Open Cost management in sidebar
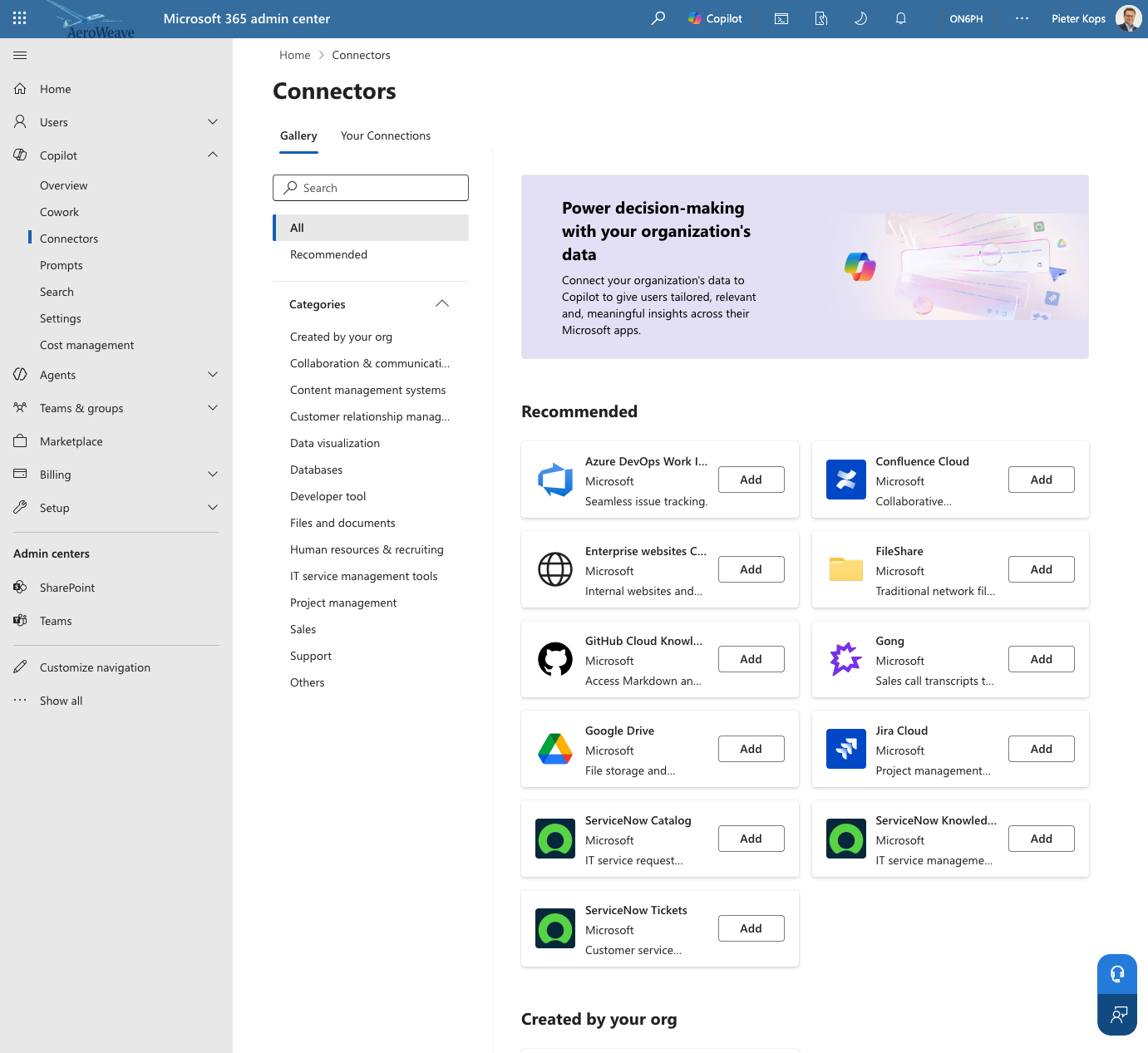 tap(86, 345)
